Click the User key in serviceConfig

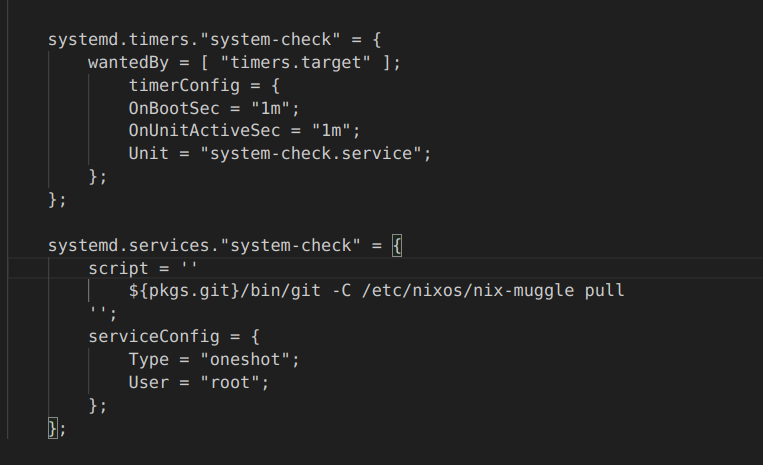coord(148,382)
